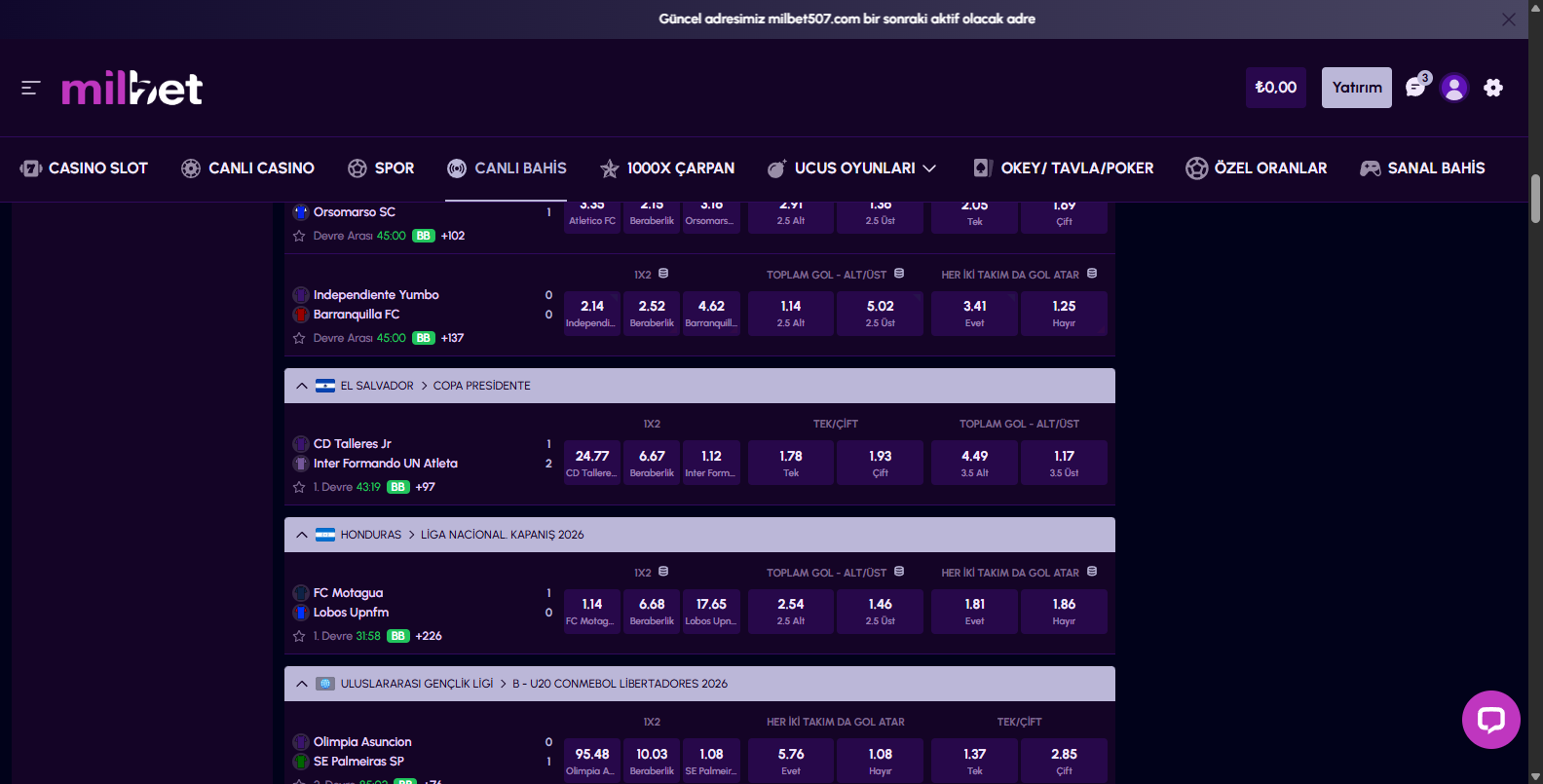The height and width of the screenshot is (784, 1543).
Task: Select 2.85 Çift in Olimpia match
Action: 1064,761
